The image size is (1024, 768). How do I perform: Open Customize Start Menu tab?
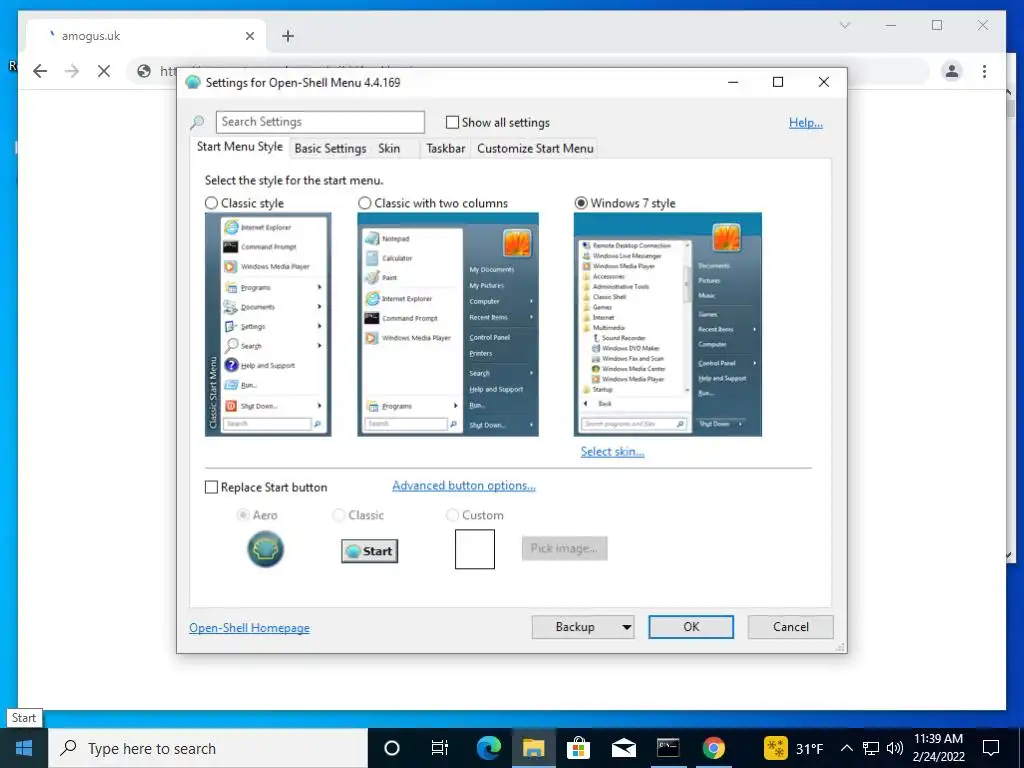click(536, 148)
